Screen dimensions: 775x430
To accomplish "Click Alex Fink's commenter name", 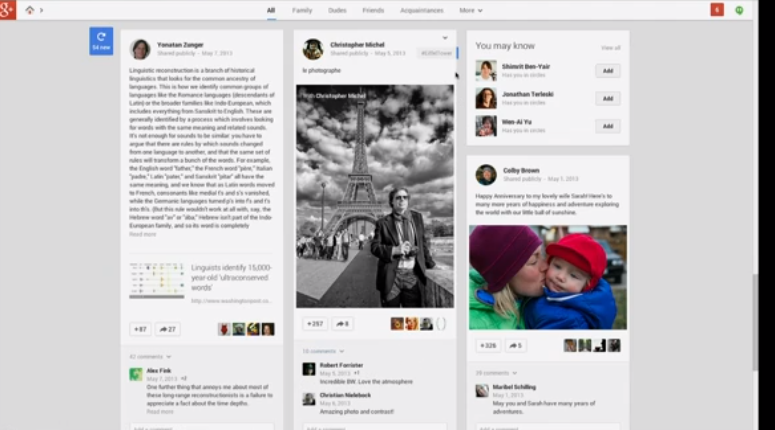I will [x=159, y=371].
